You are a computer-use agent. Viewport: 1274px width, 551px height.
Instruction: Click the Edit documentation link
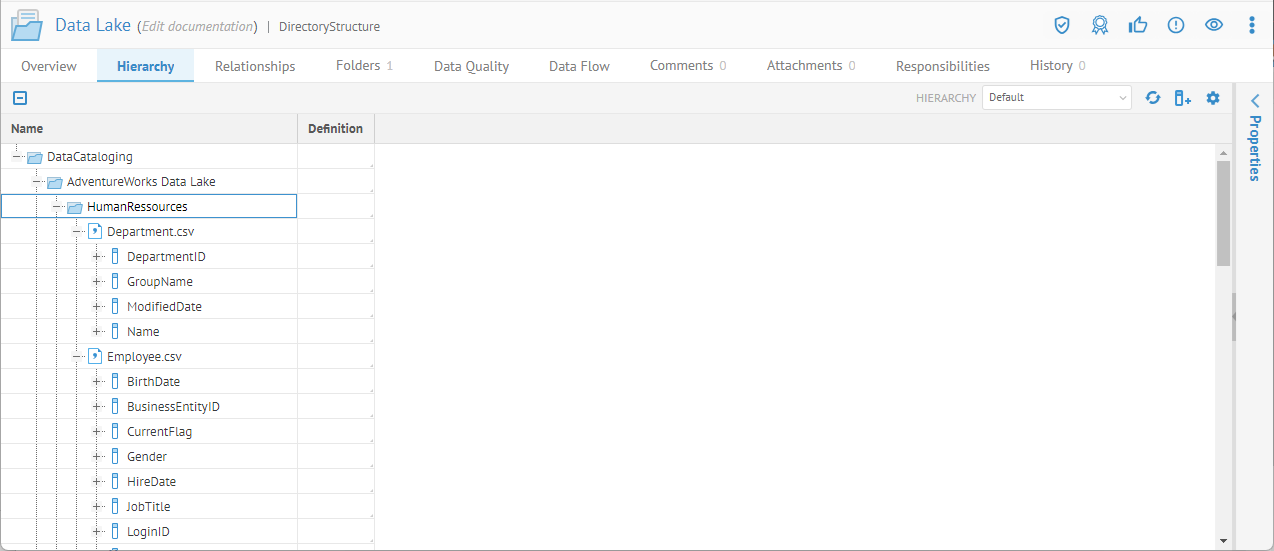pos(197,26)
